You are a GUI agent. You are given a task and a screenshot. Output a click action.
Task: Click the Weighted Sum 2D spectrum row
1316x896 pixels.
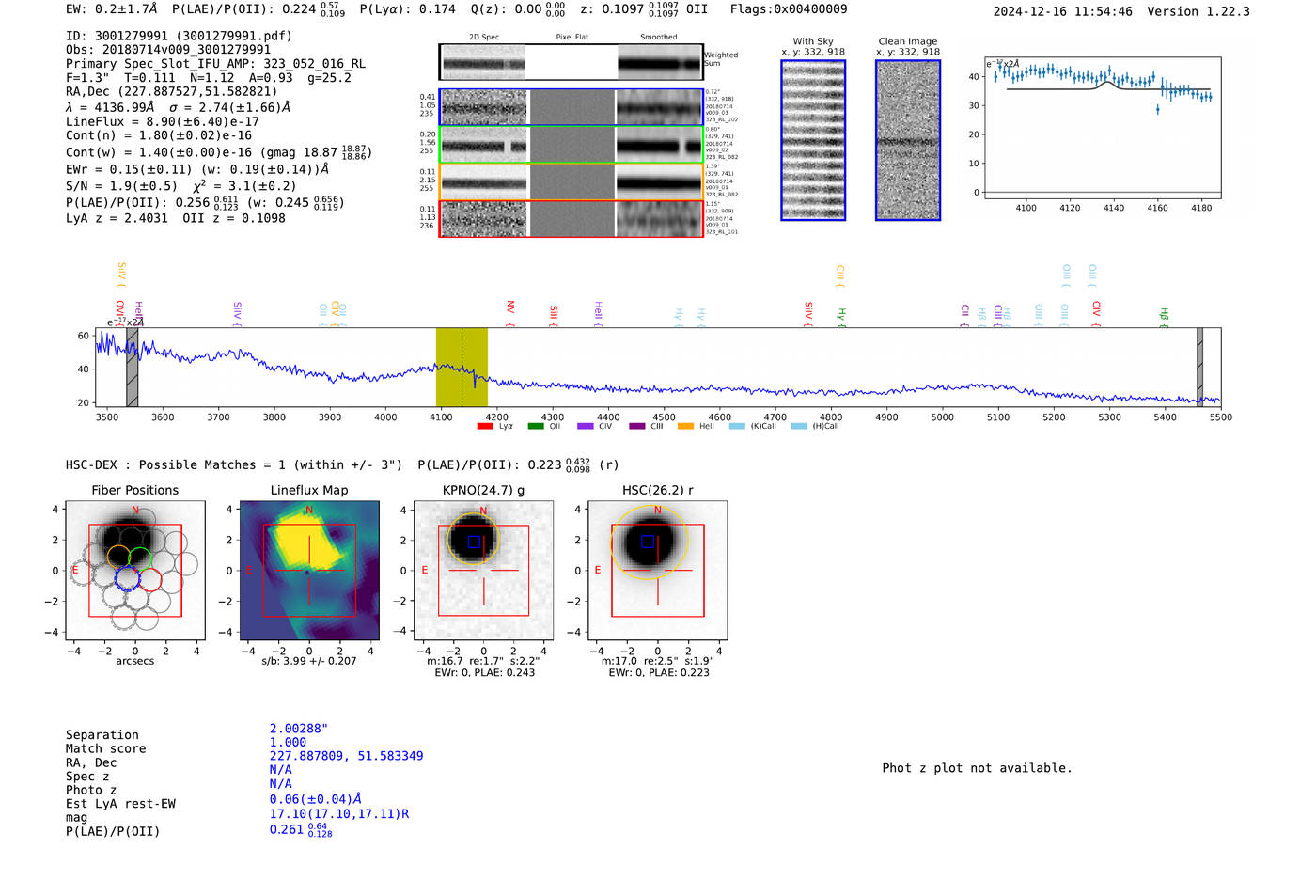(x=572, y=62)
